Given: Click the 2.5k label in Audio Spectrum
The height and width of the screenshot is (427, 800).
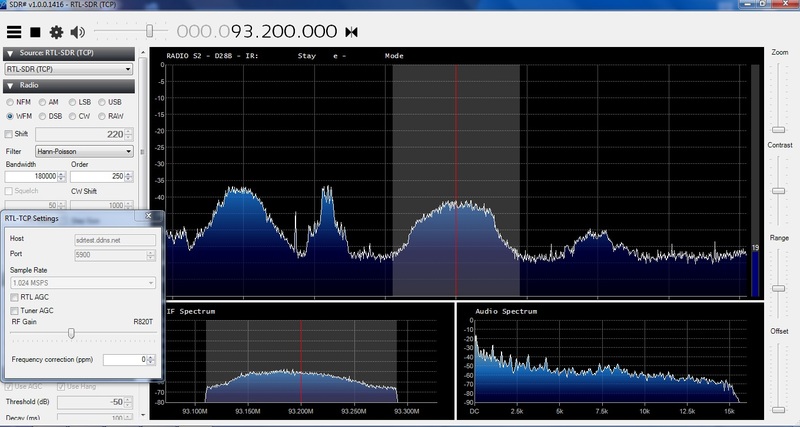Looking at the screenshot, I should pos(517,411).
